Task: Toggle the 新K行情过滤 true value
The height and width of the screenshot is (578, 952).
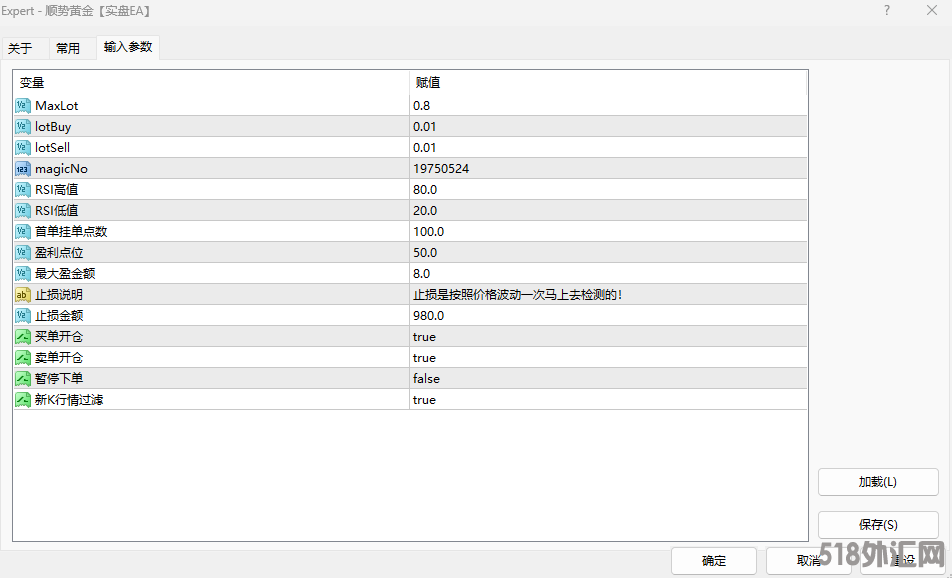Action: coord(424,400)
